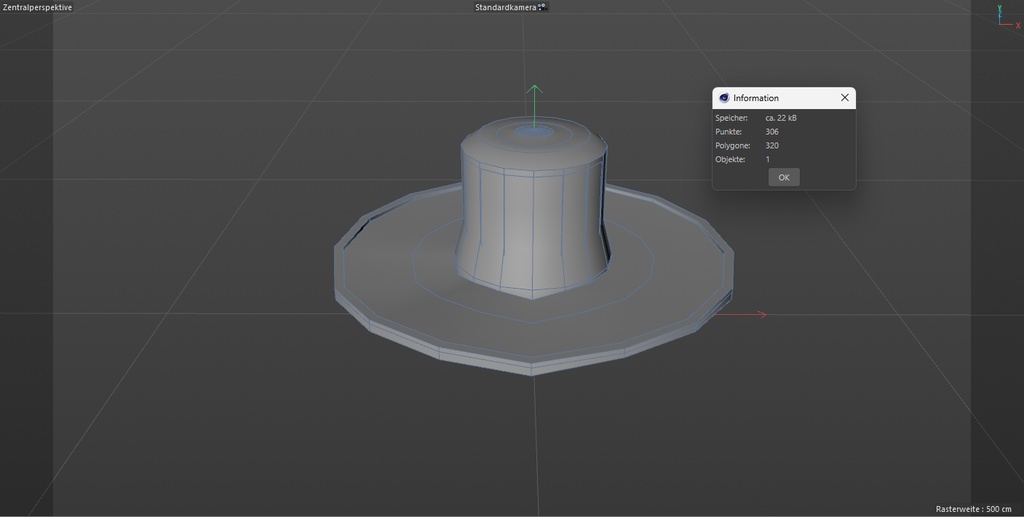Grab the red X-axis arrow handle
Viewport: 1024px width, 517px height.
pyautogui.click(x=760, y=315)
